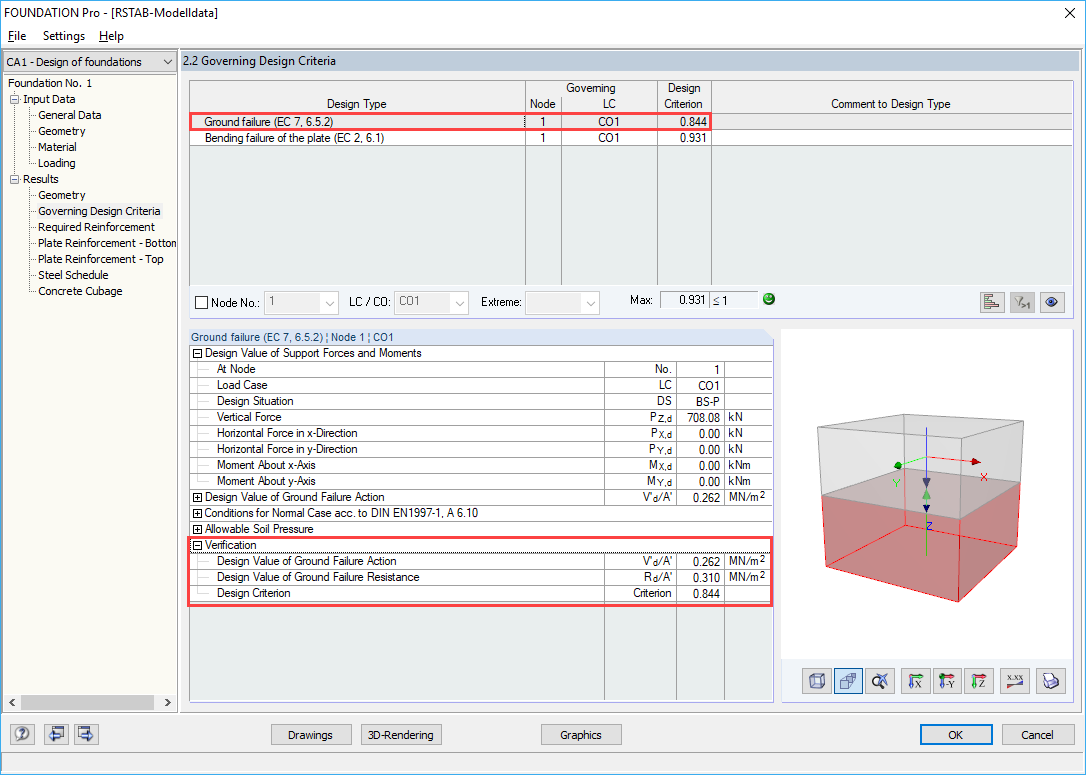Select Material in the tree
The image size is (1086, 775).
57,147
